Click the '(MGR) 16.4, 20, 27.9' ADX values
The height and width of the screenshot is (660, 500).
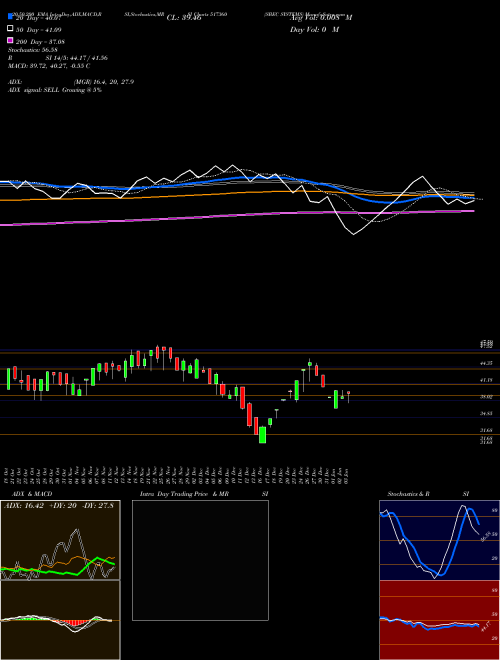(x=104, y=82)
